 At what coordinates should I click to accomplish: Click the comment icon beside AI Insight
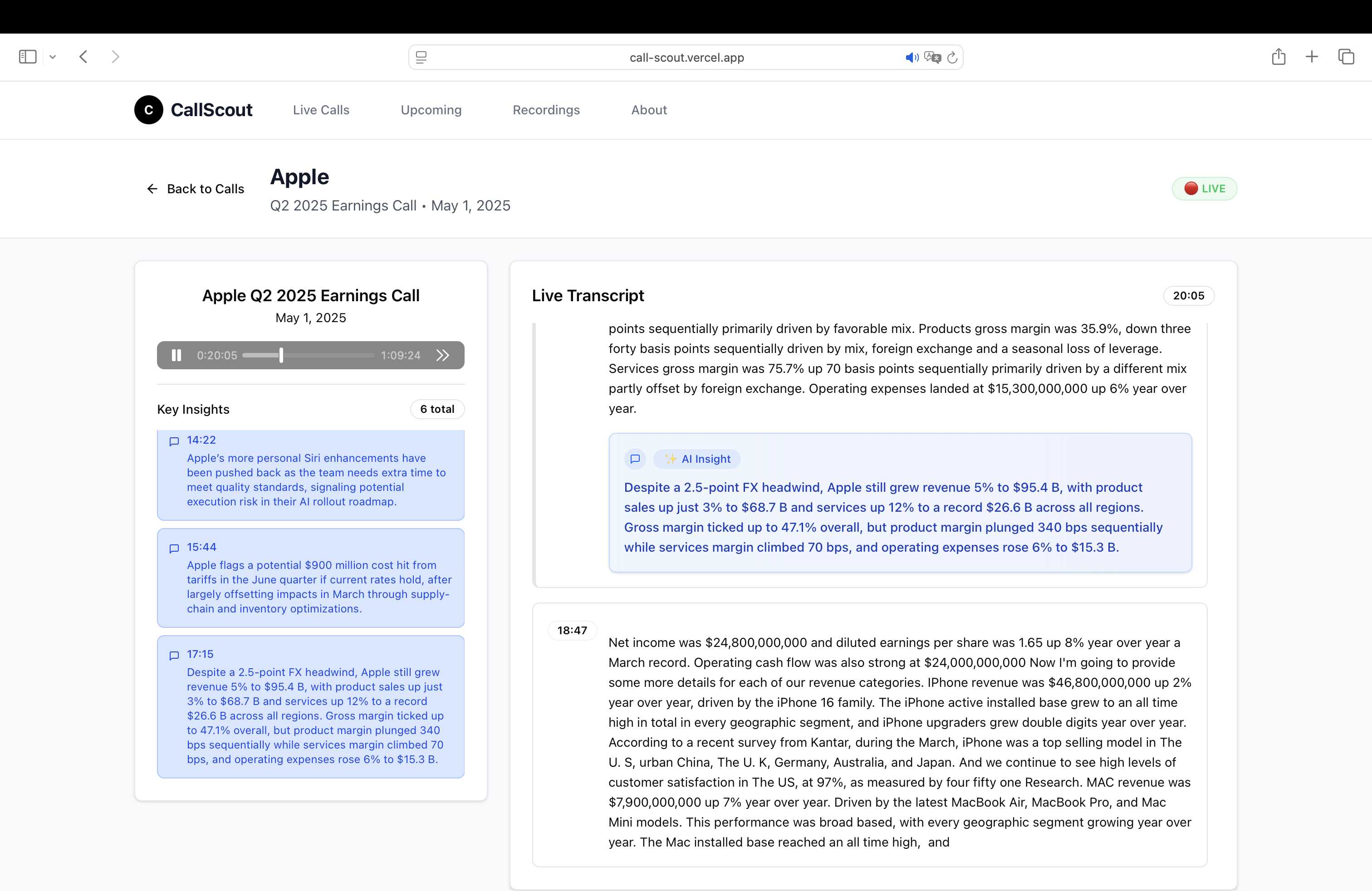635,459
